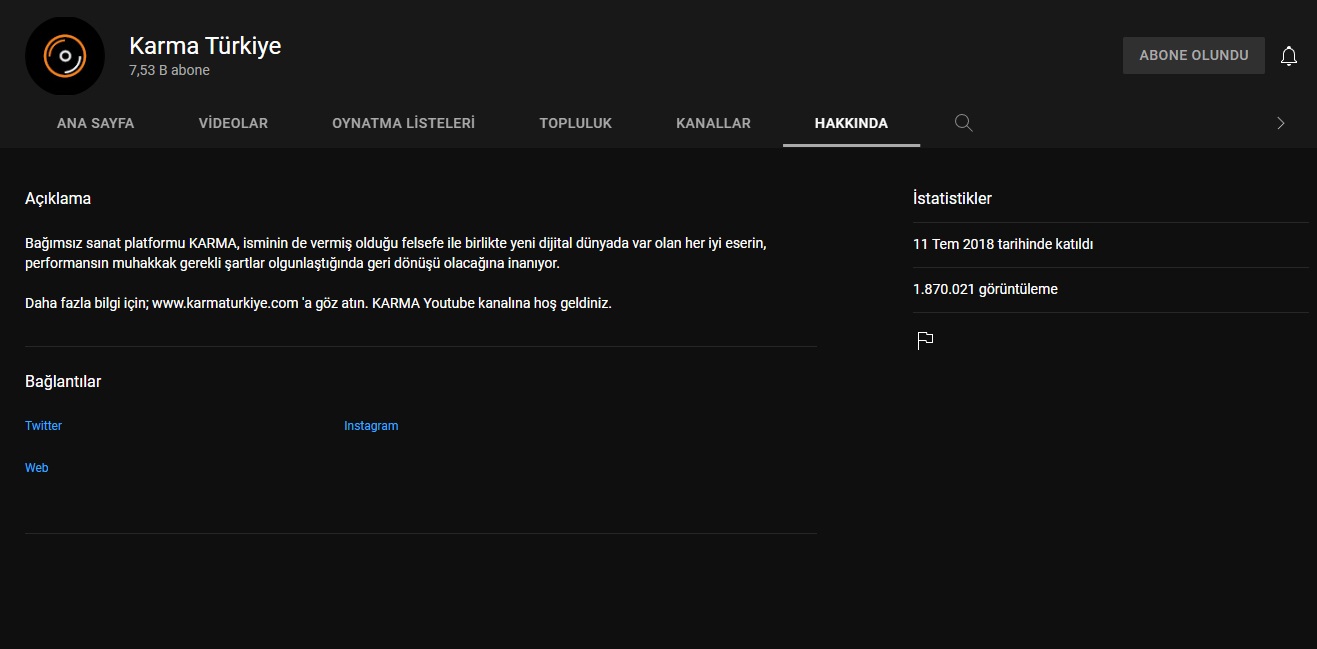Go to the OYNATMA LİSTELERİ tab
The height and width of the screenshot is (649, 1317).
click(x=403, y=123)
